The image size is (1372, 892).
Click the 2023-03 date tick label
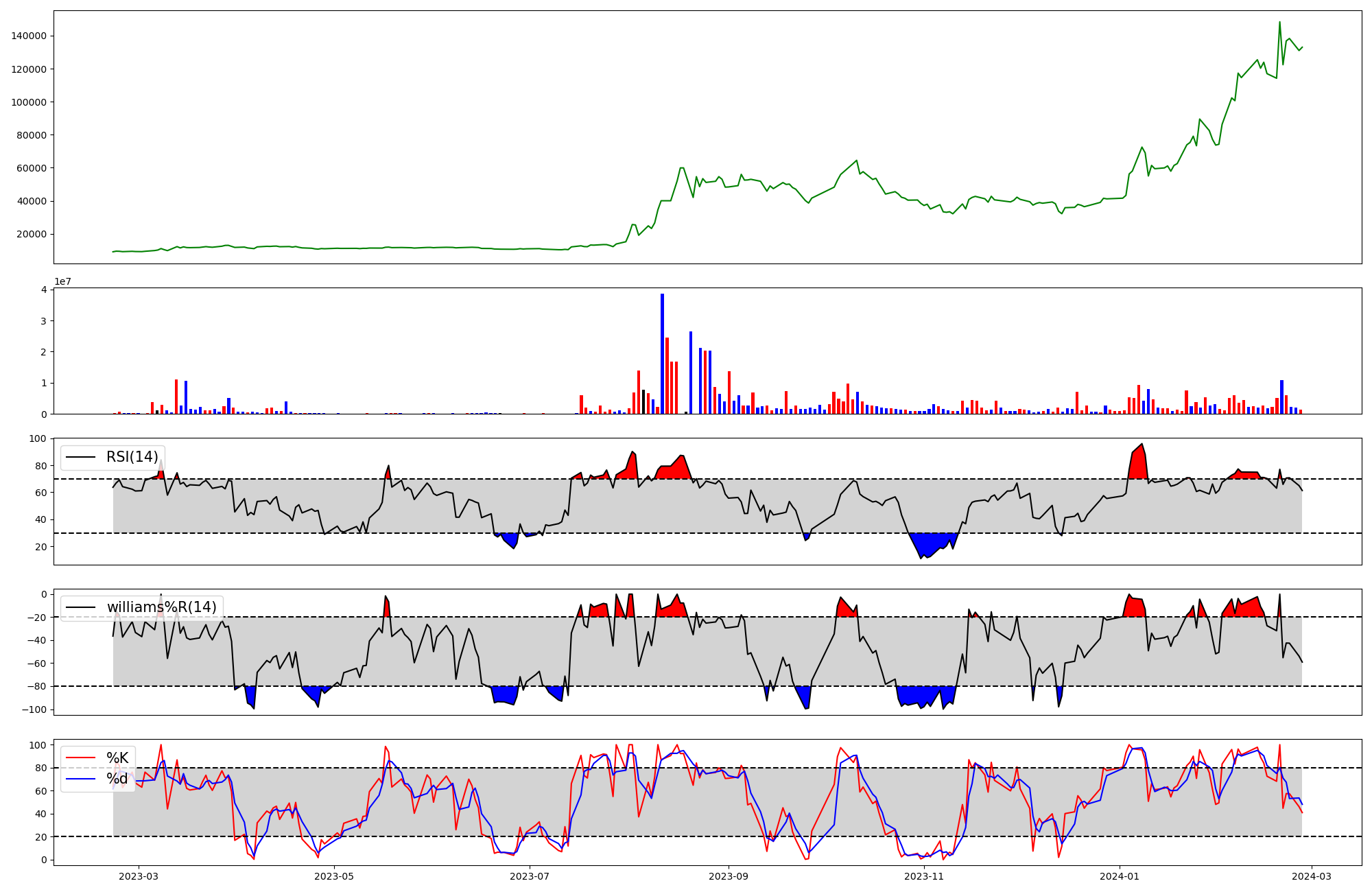click(x=139, y=876)
